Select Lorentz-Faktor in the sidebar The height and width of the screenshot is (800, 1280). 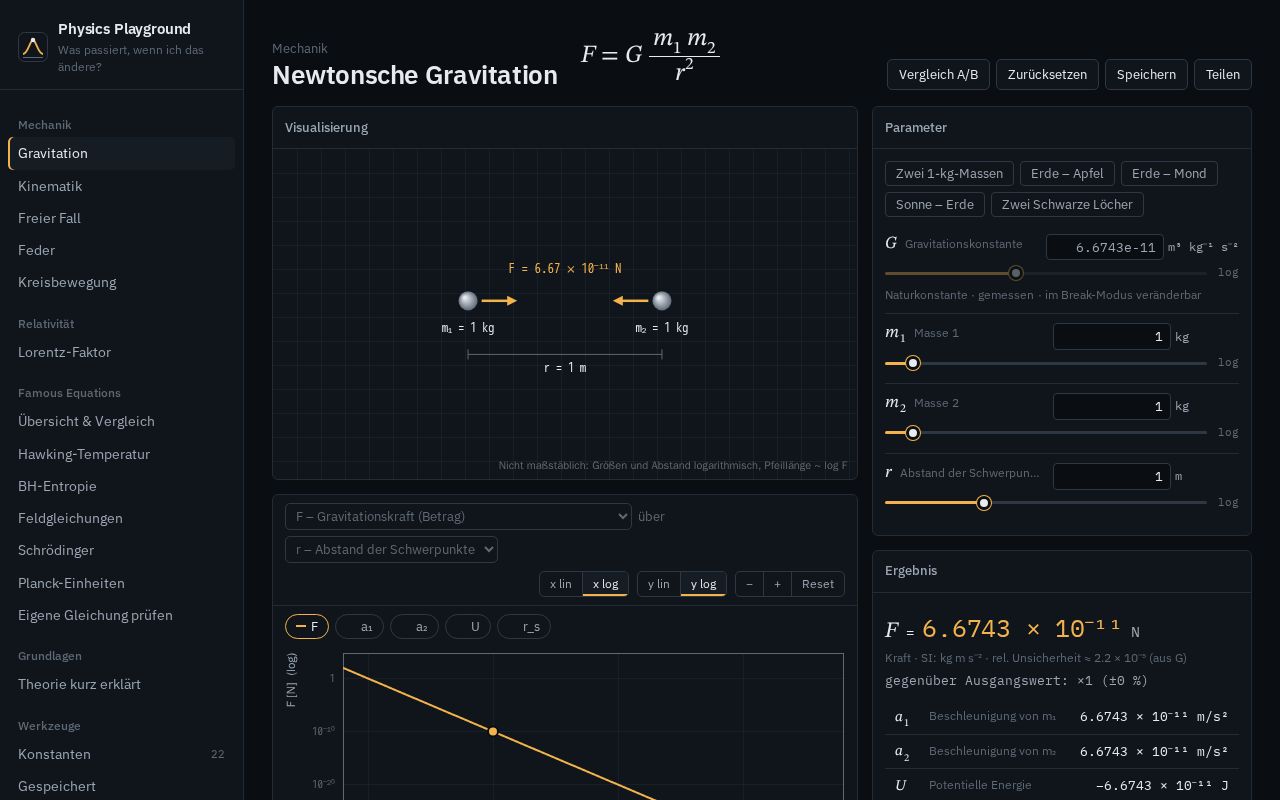pyautogui.click(x=122, y=352)
